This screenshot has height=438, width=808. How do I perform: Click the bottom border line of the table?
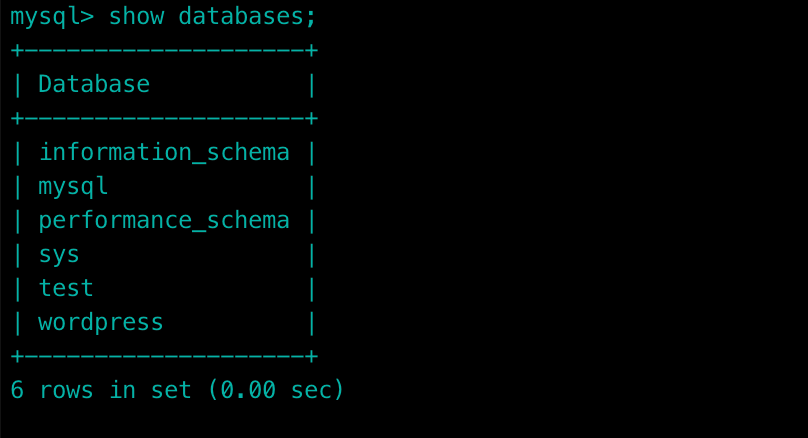click(164, 357)
